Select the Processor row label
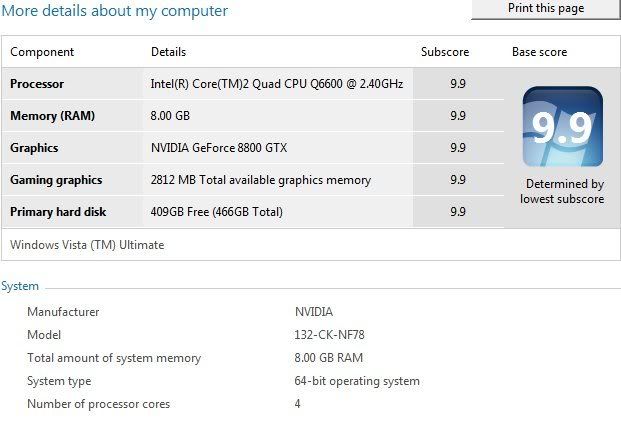Image resolution: width=621 pixels, height=421 pixels. pos(37,84)
